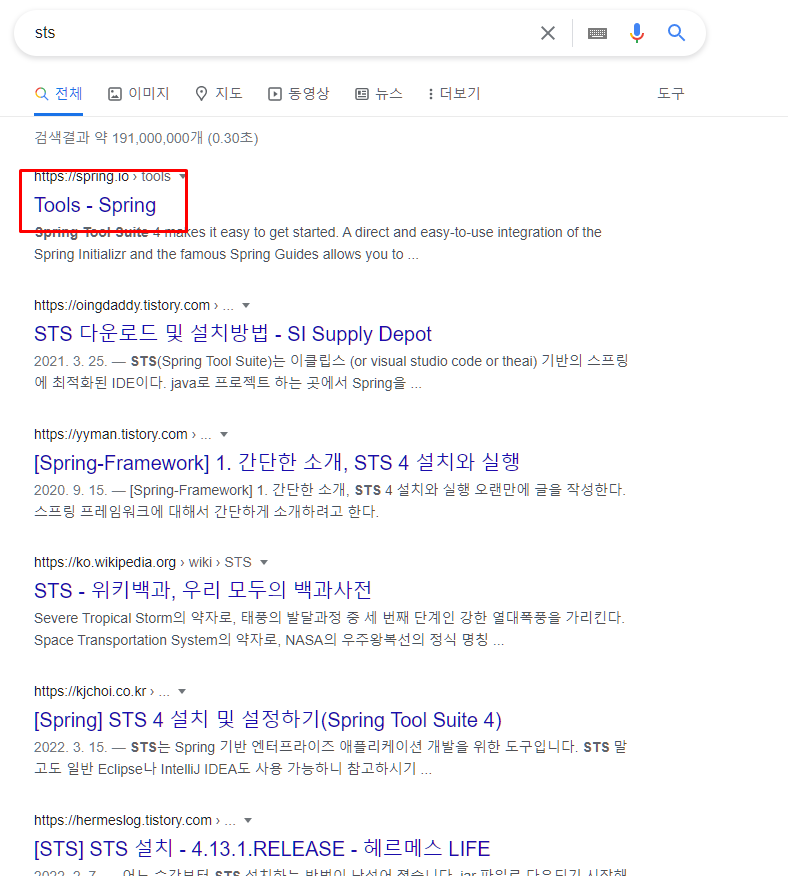
Task: Select the 전체 tab
Action: [x=59, y=94]
